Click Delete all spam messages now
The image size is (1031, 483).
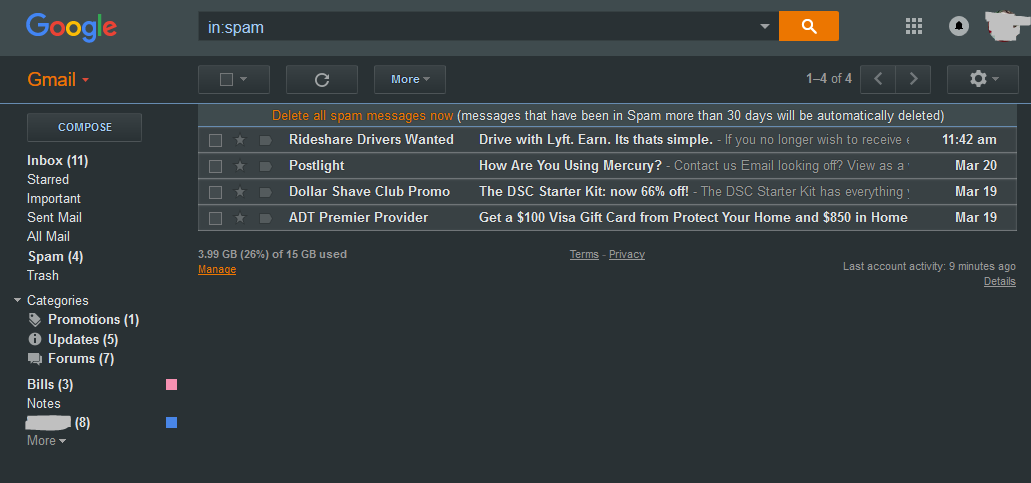362,116
